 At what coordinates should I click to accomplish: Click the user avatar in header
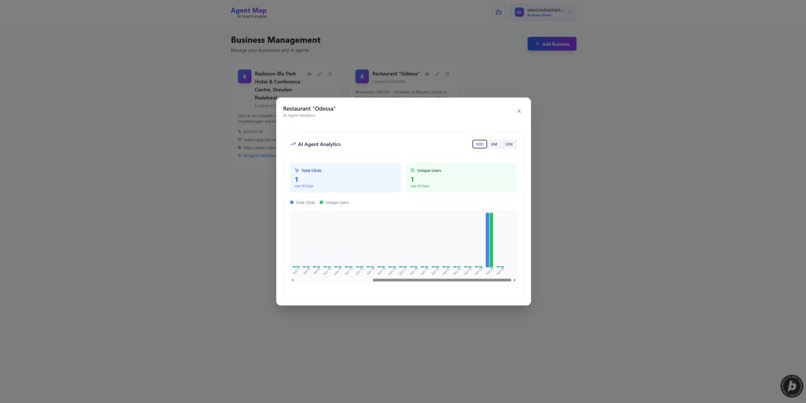point(519,12)
